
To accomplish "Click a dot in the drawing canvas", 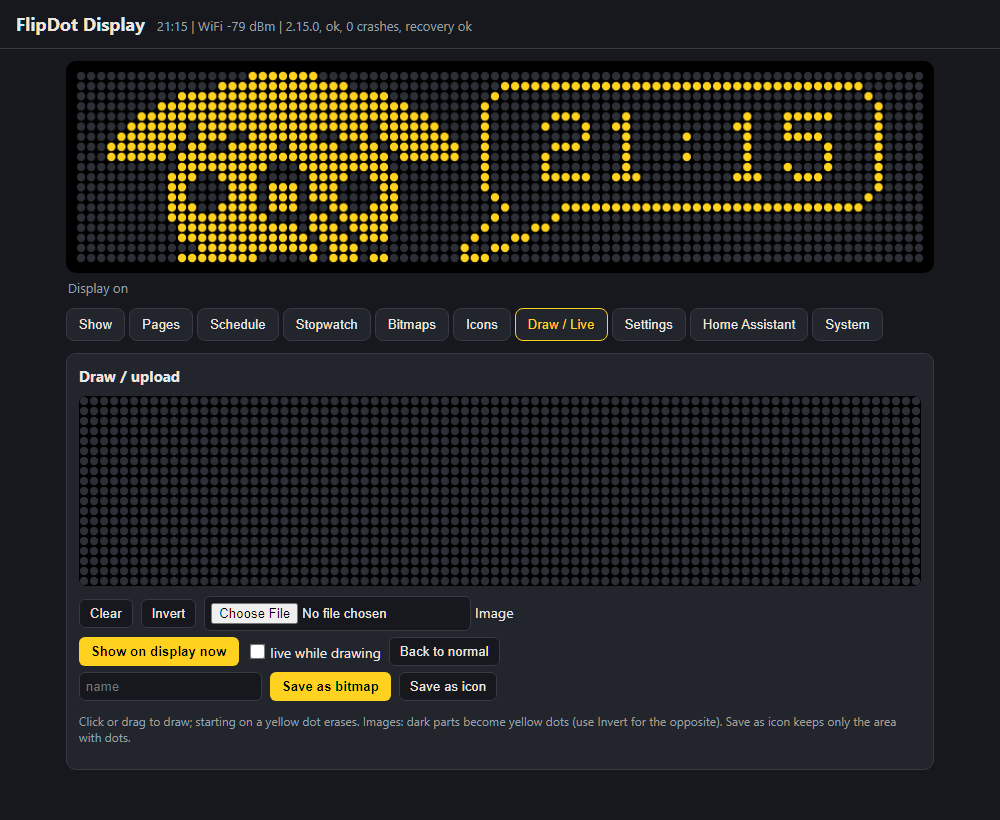I will (500, 491).
